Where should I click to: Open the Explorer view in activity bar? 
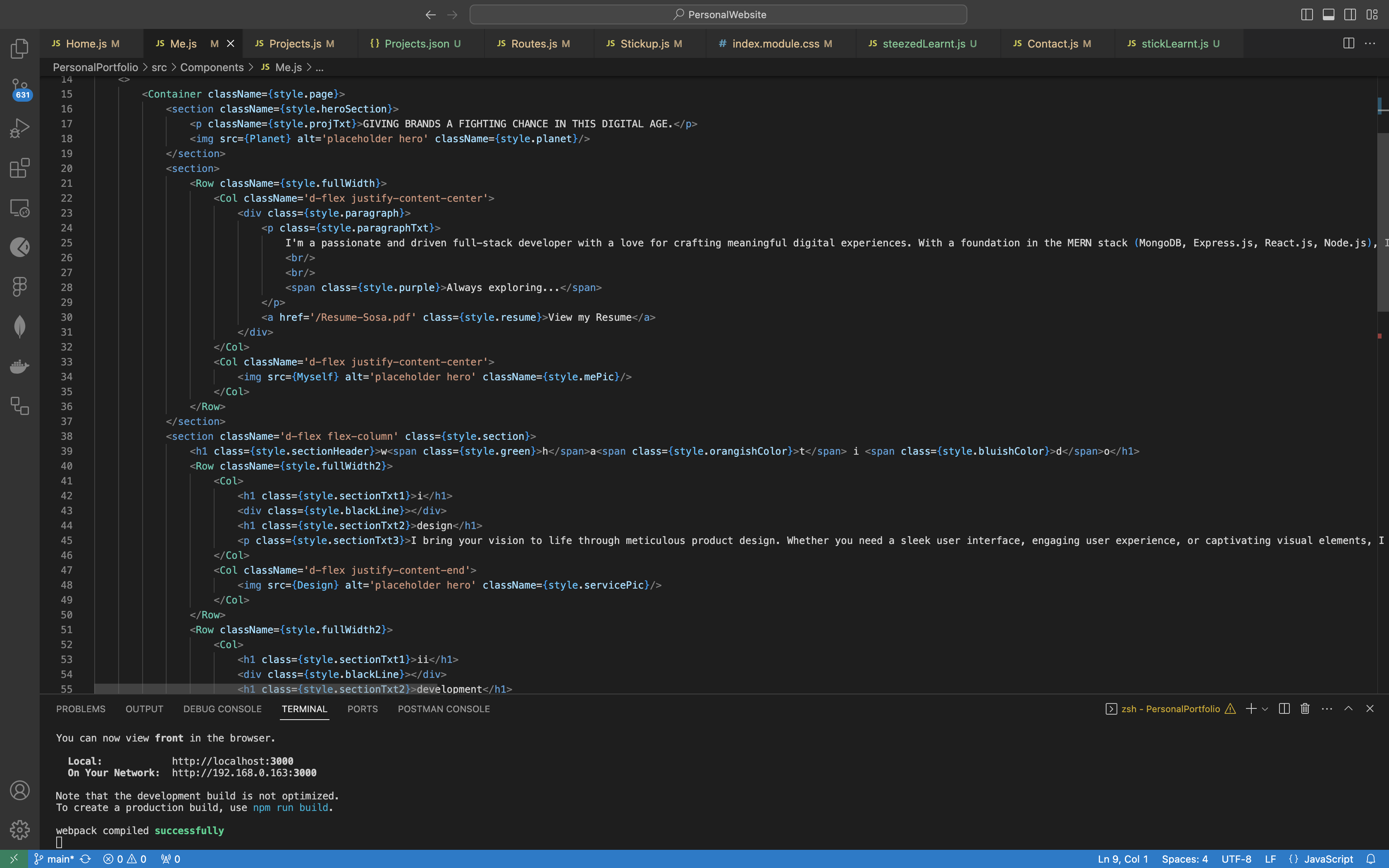point(19,49)
